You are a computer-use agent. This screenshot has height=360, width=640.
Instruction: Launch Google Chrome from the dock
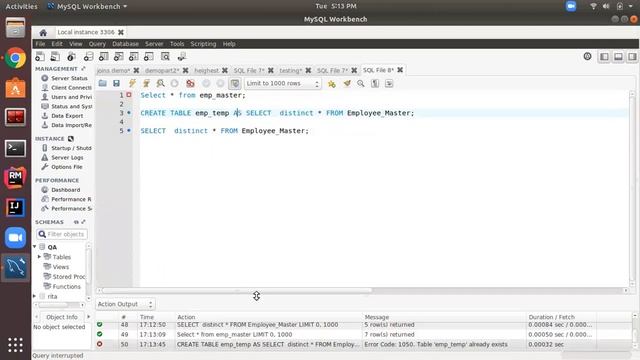coord(16,58)
